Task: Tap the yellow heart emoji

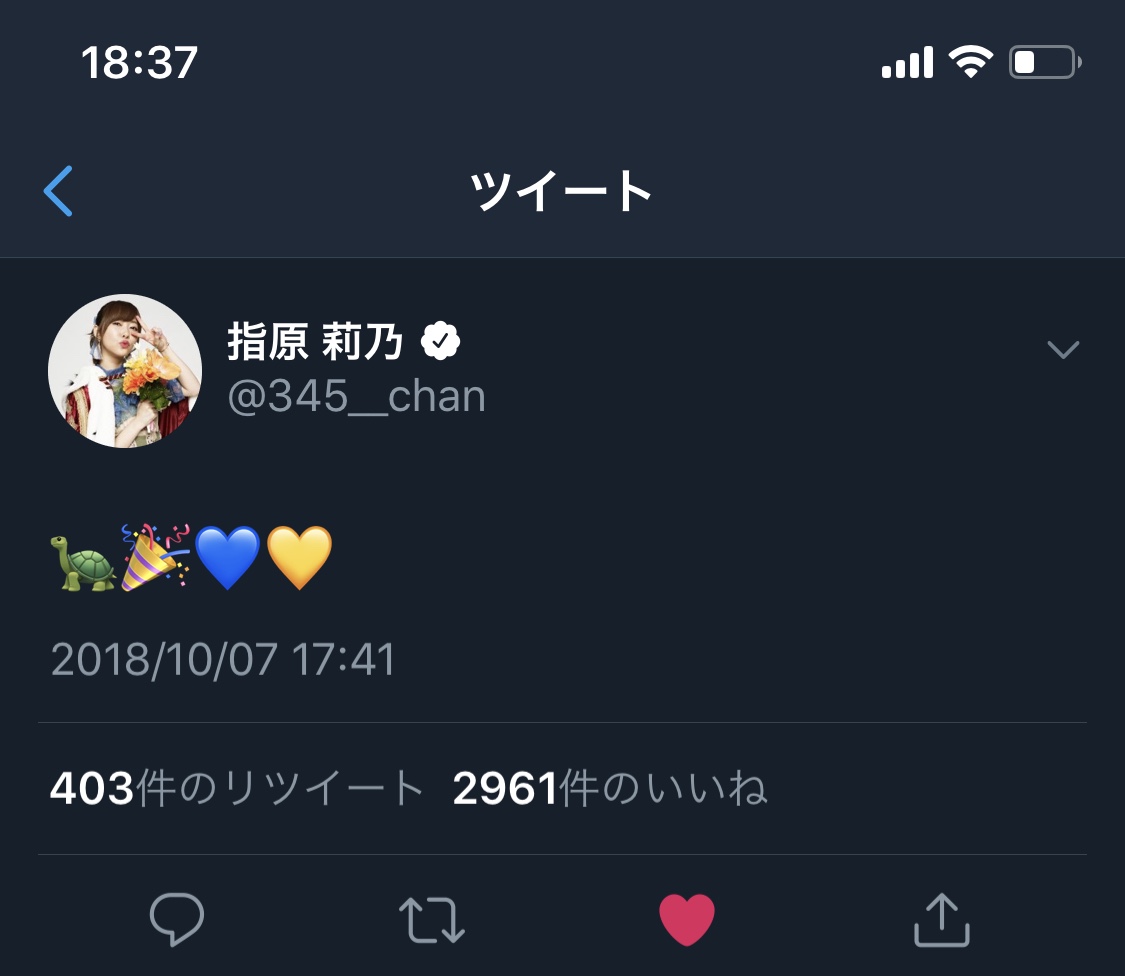Action: pyautogui.click(x=299, y=558)
